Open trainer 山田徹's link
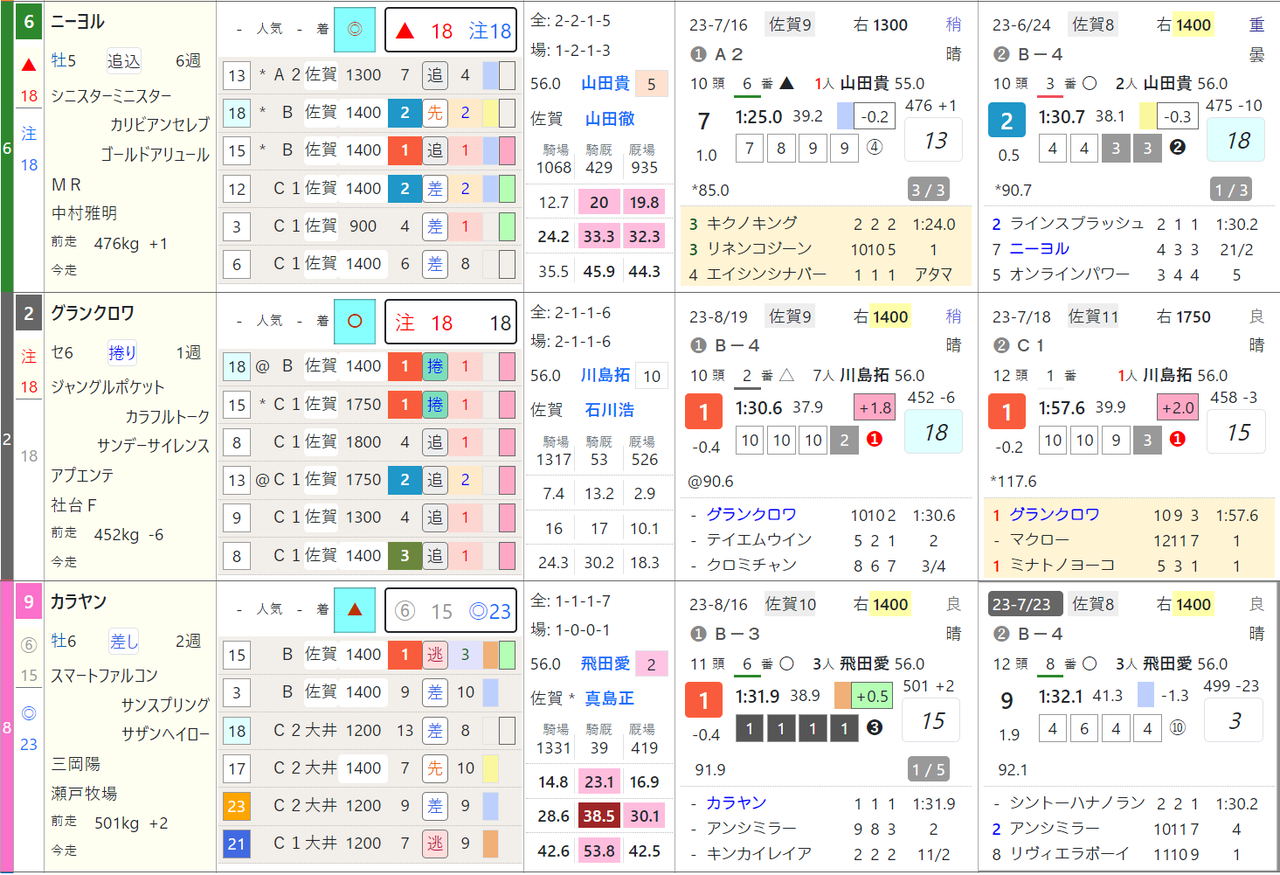Image resolution: width=1280 pixels, height=875 pixels. 610,119
